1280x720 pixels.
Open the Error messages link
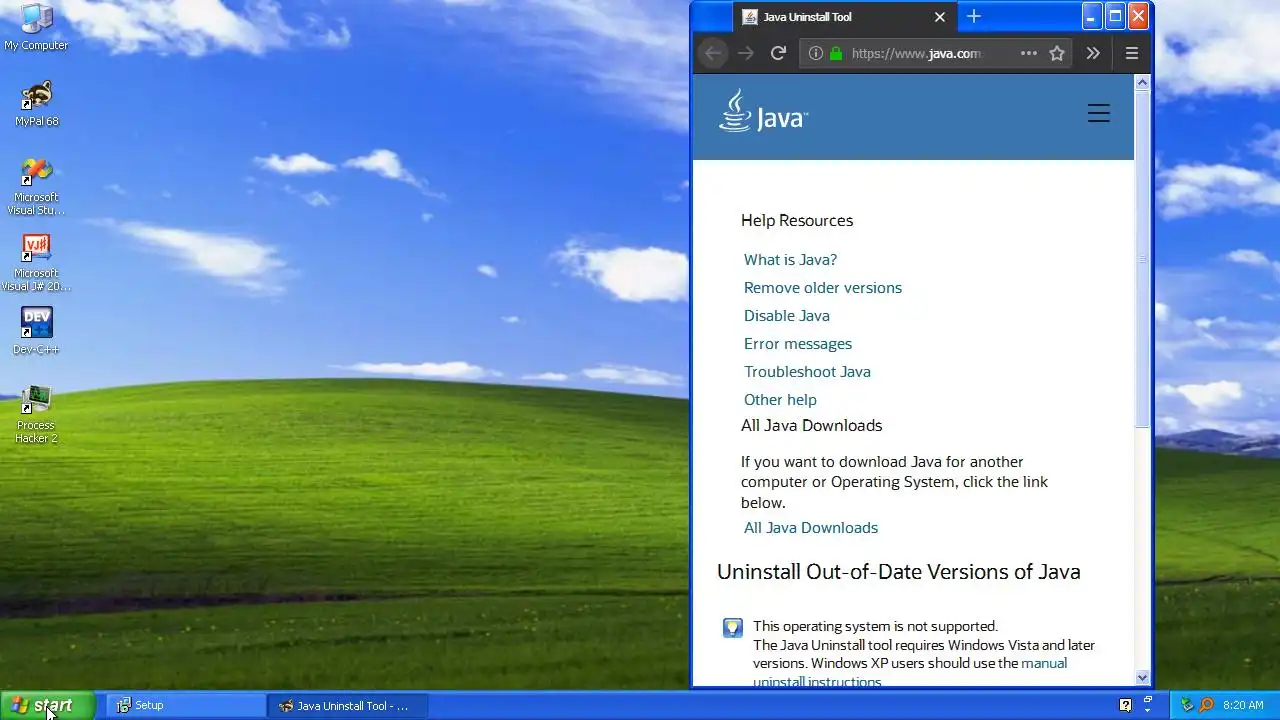pyautogui.click(x=798, y=343)
